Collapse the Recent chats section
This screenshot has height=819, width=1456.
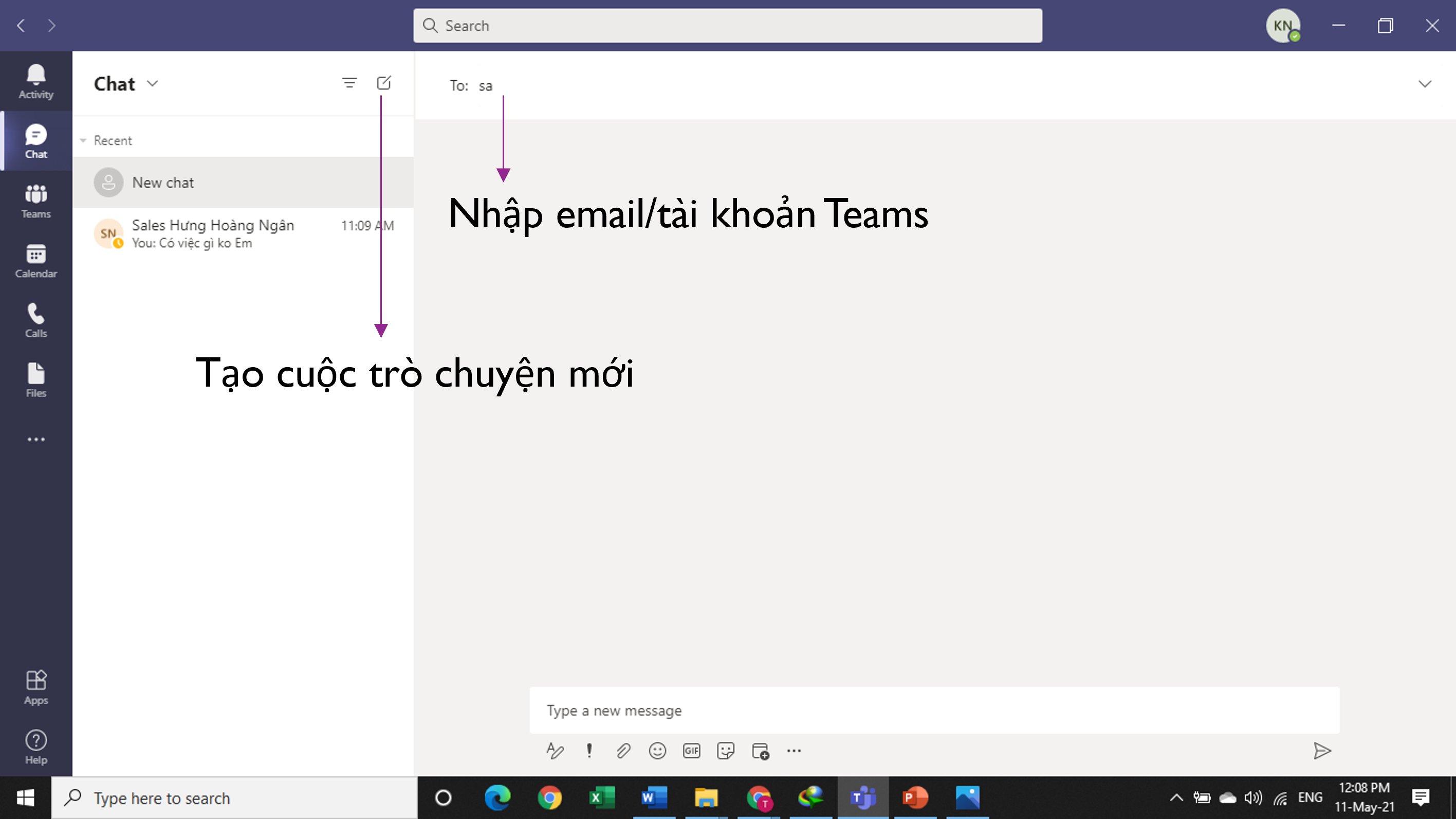(84, 140)
